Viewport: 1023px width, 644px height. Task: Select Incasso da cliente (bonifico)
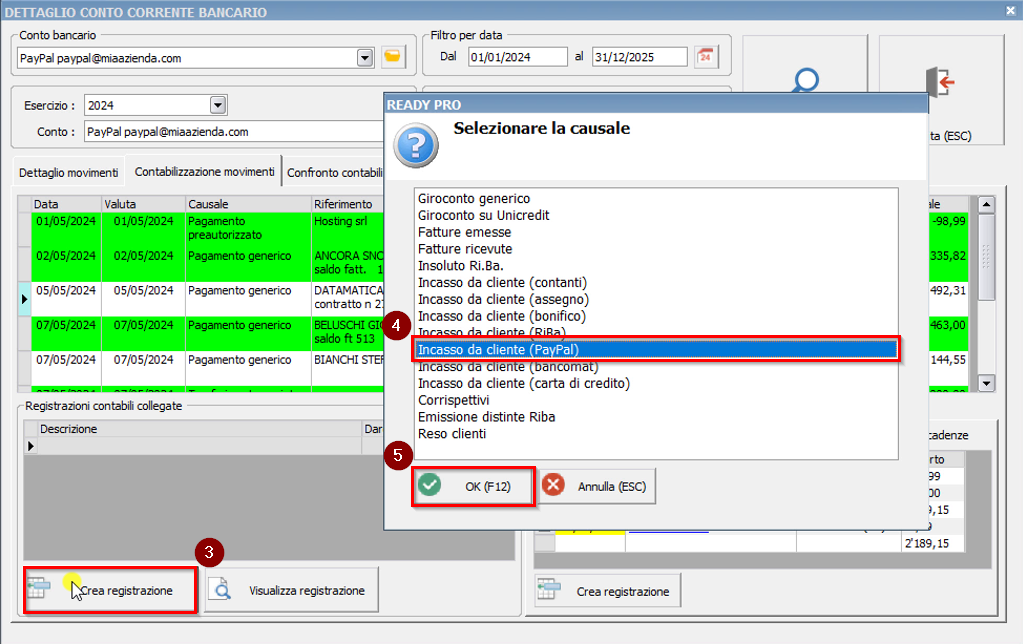point(656,316)
